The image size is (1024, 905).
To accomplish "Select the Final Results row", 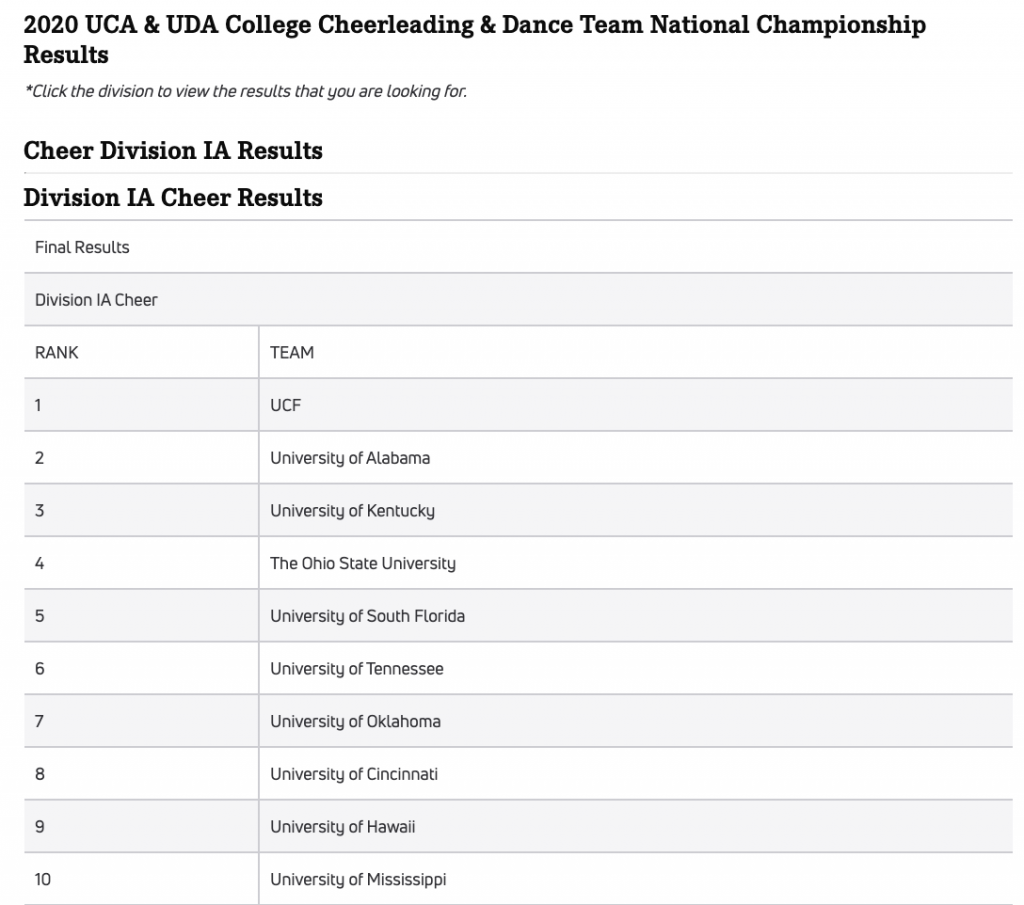I will [x=518, y=247].
